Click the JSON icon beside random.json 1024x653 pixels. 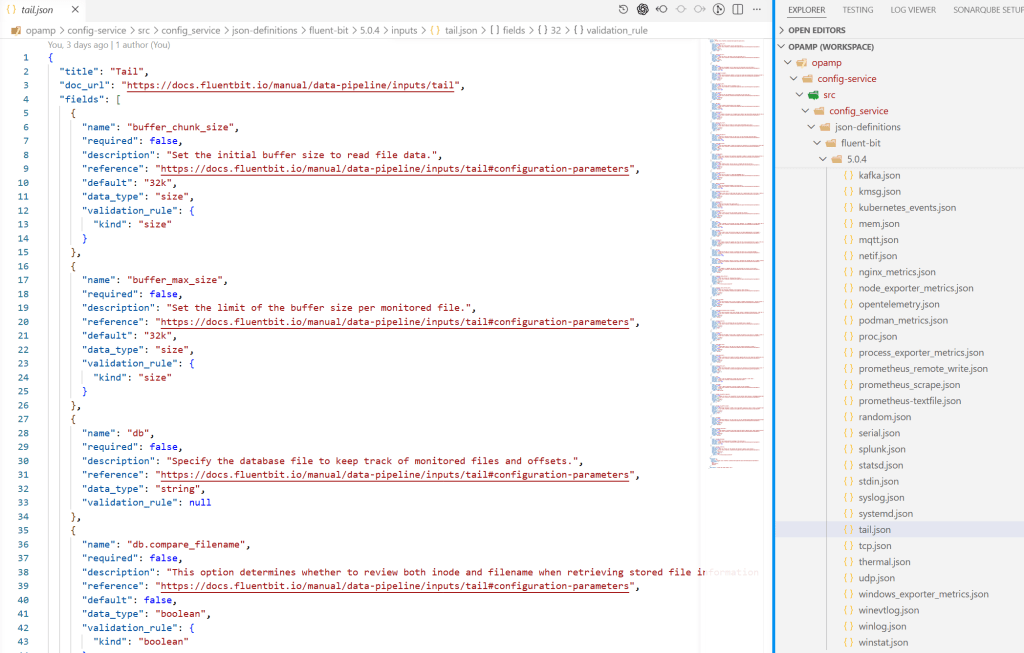click(x=848, y=417)
